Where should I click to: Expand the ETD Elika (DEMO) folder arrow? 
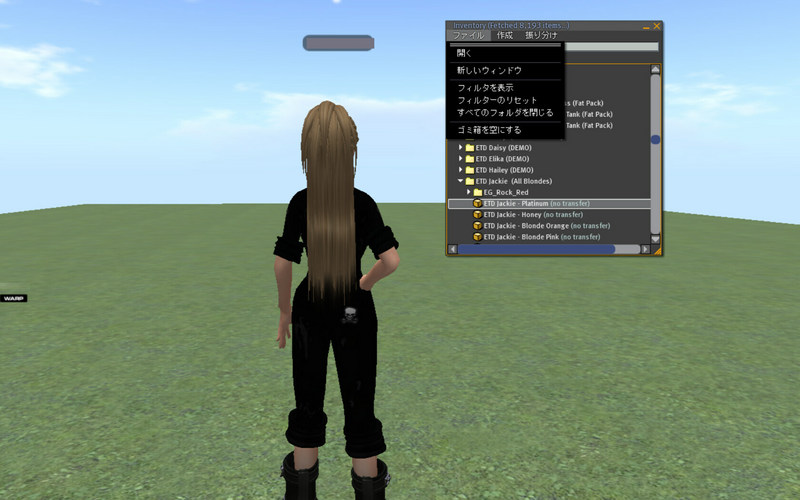point(460,159)
